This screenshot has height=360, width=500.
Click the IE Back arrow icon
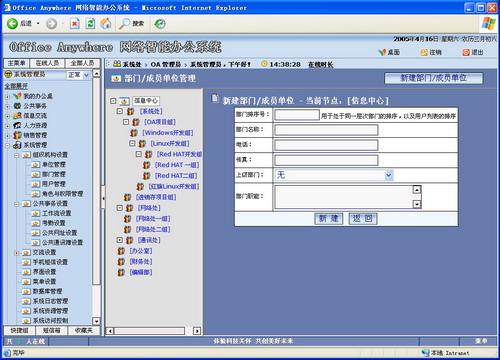[12, 24]
